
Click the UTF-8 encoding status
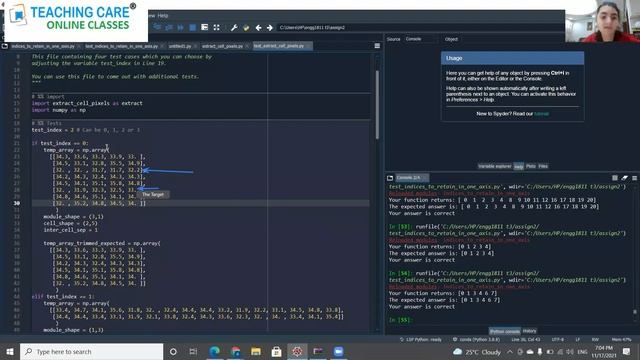click(558, 340)
